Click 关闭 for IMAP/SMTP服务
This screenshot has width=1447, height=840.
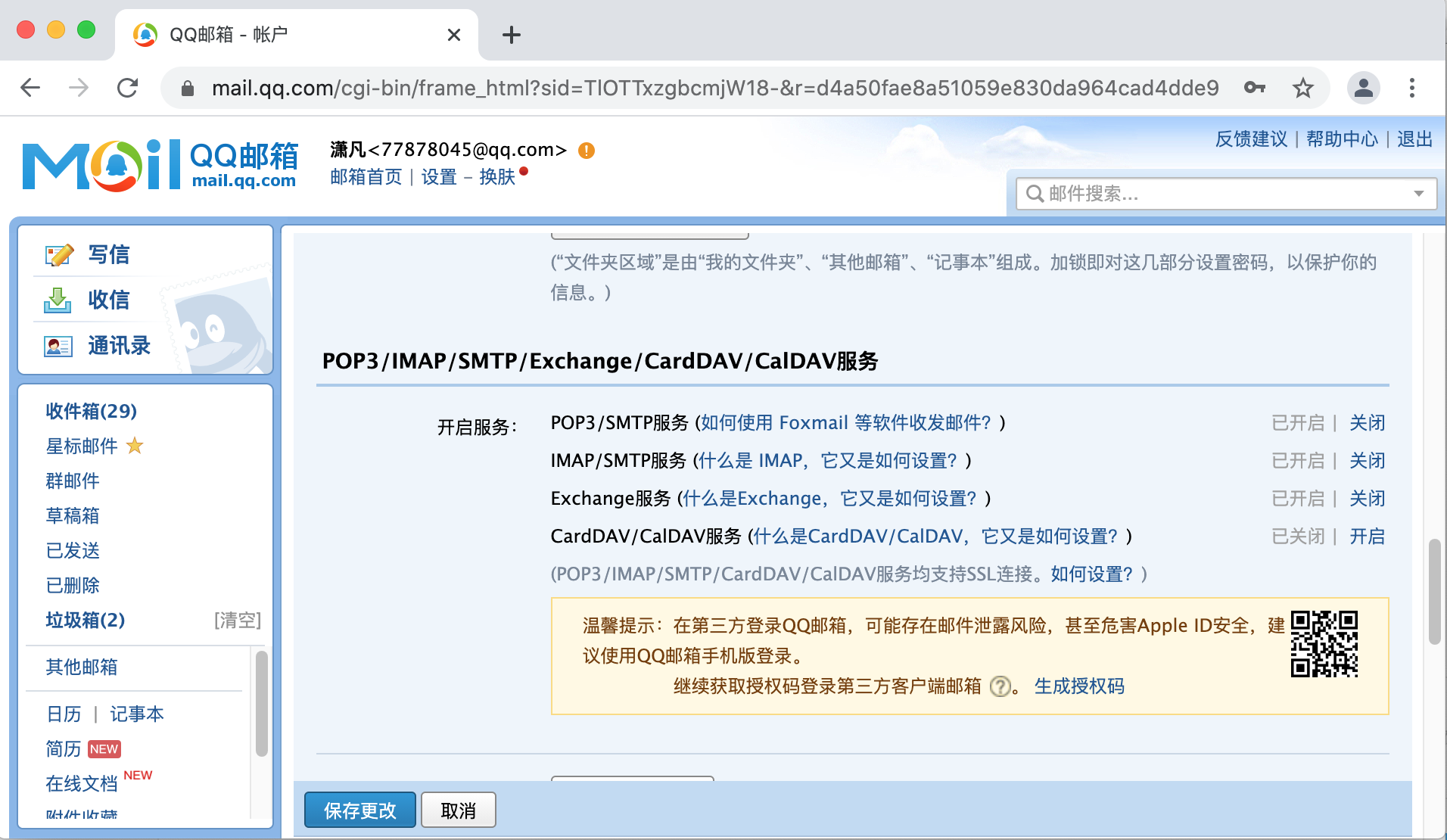1368,460
